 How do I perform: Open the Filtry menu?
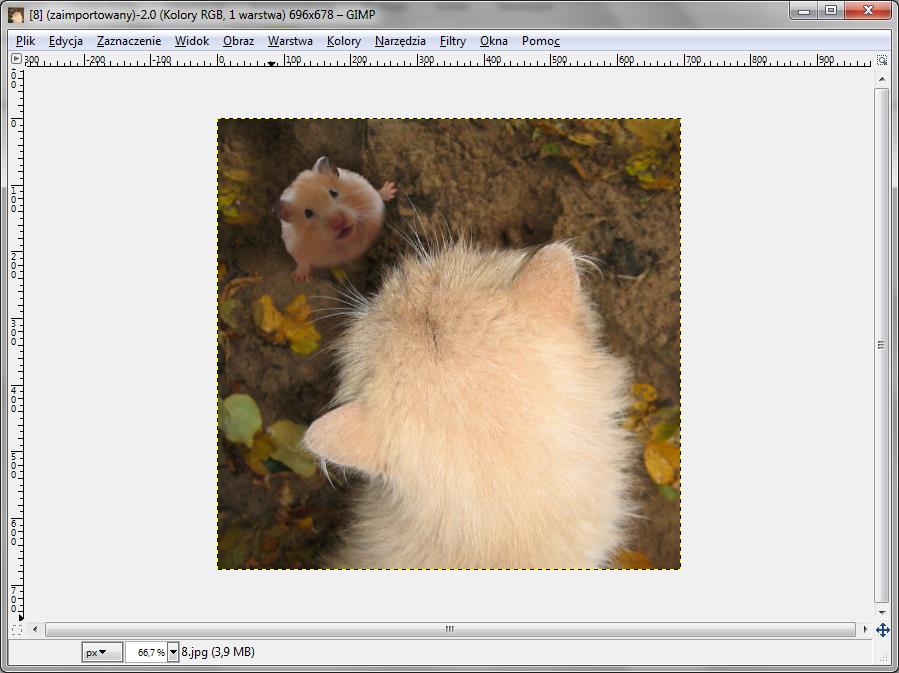tap(452, 41)
